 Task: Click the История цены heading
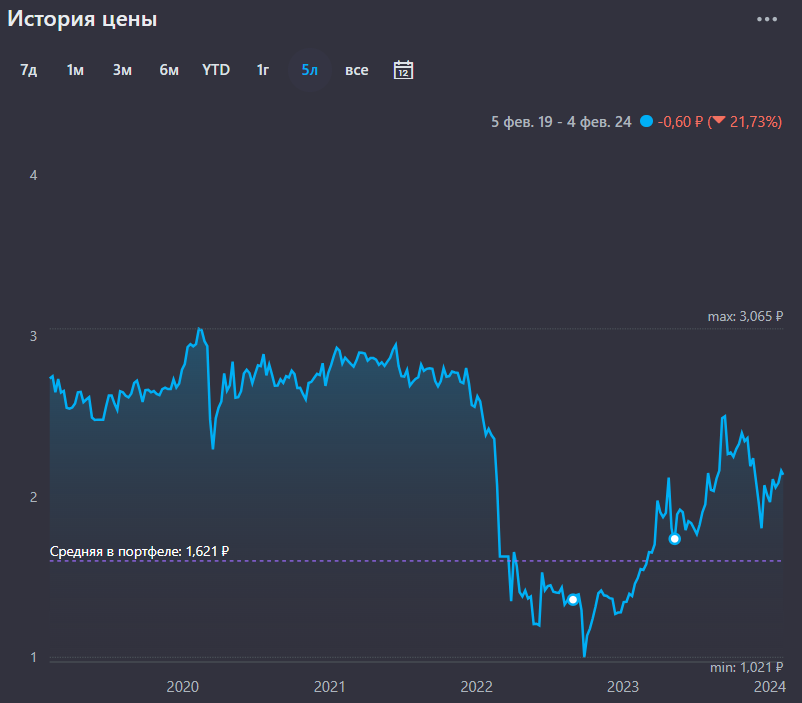click(84, 19)
